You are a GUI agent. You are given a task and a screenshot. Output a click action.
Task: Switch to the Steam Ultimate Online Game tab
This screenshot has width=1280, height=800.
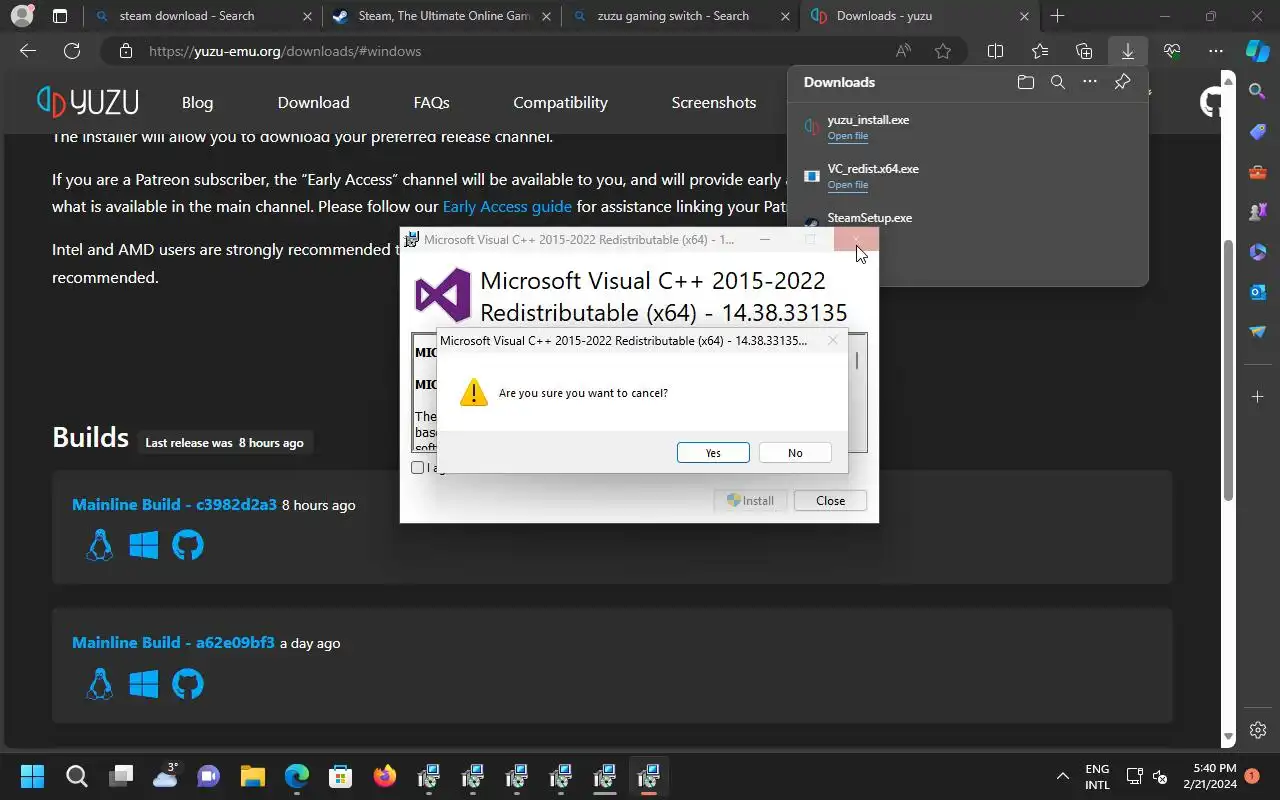(441, 16)
